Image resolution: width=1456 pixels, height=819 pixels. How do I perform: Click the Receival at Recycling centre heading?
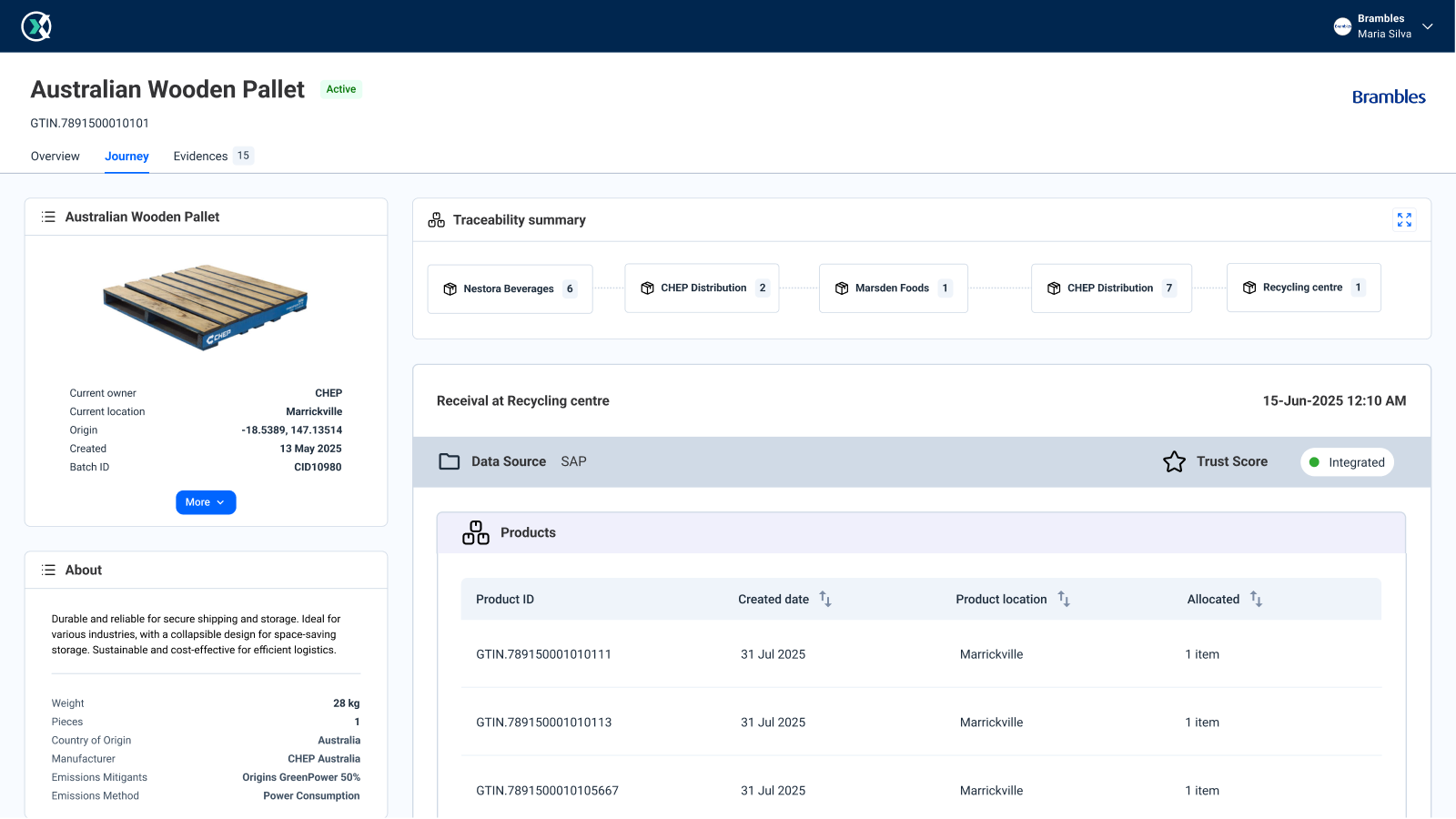click(x=523, y=400)
